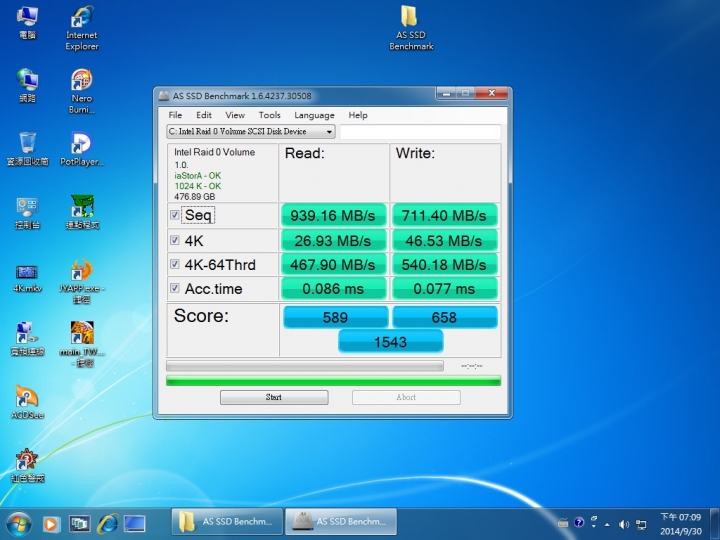This screenshot has width=720, height=540.
Task: Launch the media player pinned on taskbar
Action: (51, 524)
